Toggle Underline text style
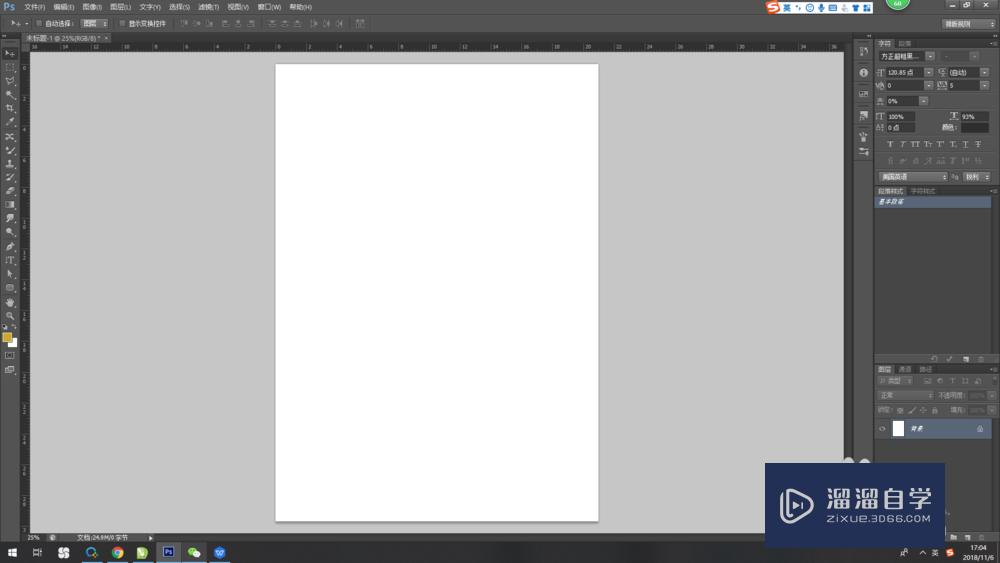Viewport: 1000px width, 563px height. [966, 144]
